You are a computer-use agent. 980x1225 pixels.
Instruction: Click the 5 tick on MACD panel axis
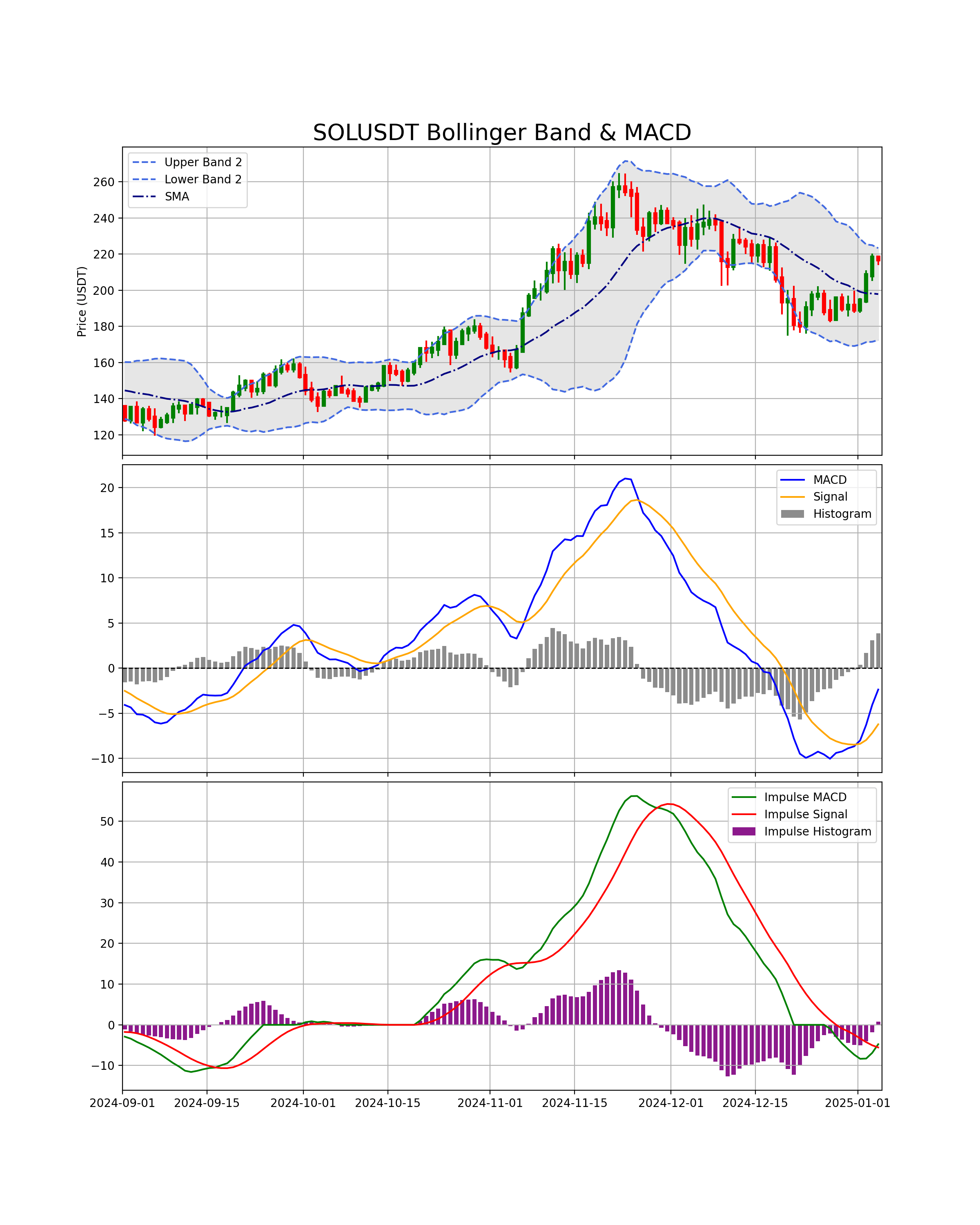(111, 623)
